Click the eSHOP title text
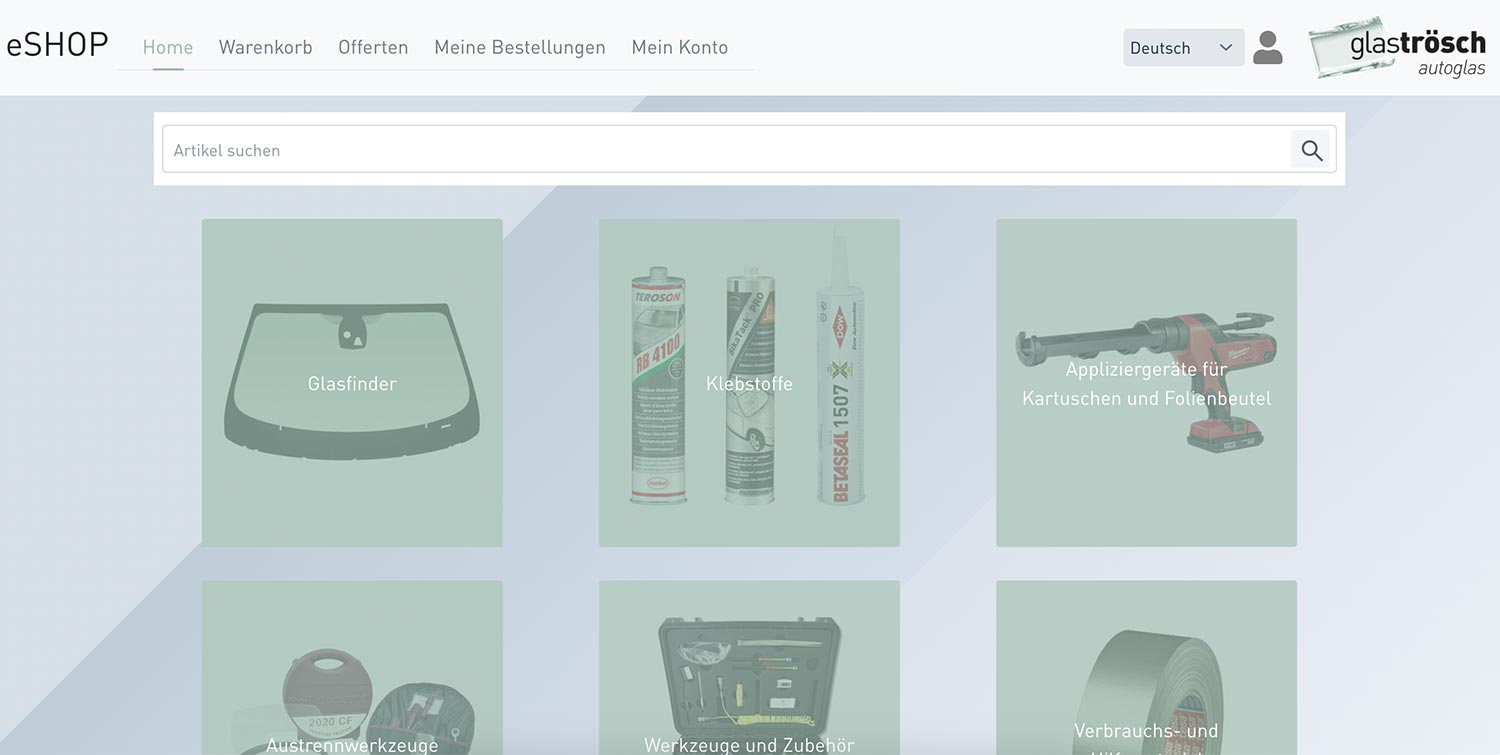Screen dimensions: 1500x755 click(x=57, y=45)
